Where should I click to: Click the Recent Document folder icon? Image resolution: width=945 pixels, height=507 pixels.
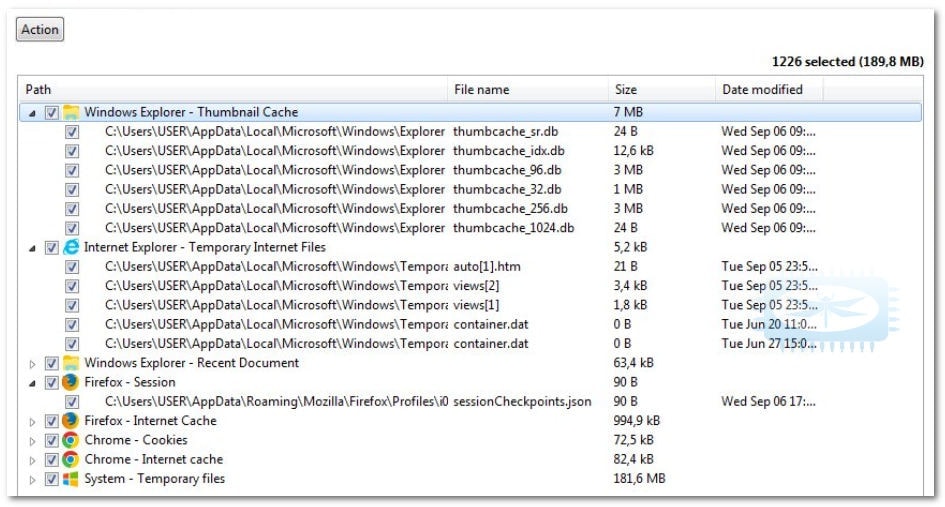click(71, 363)
